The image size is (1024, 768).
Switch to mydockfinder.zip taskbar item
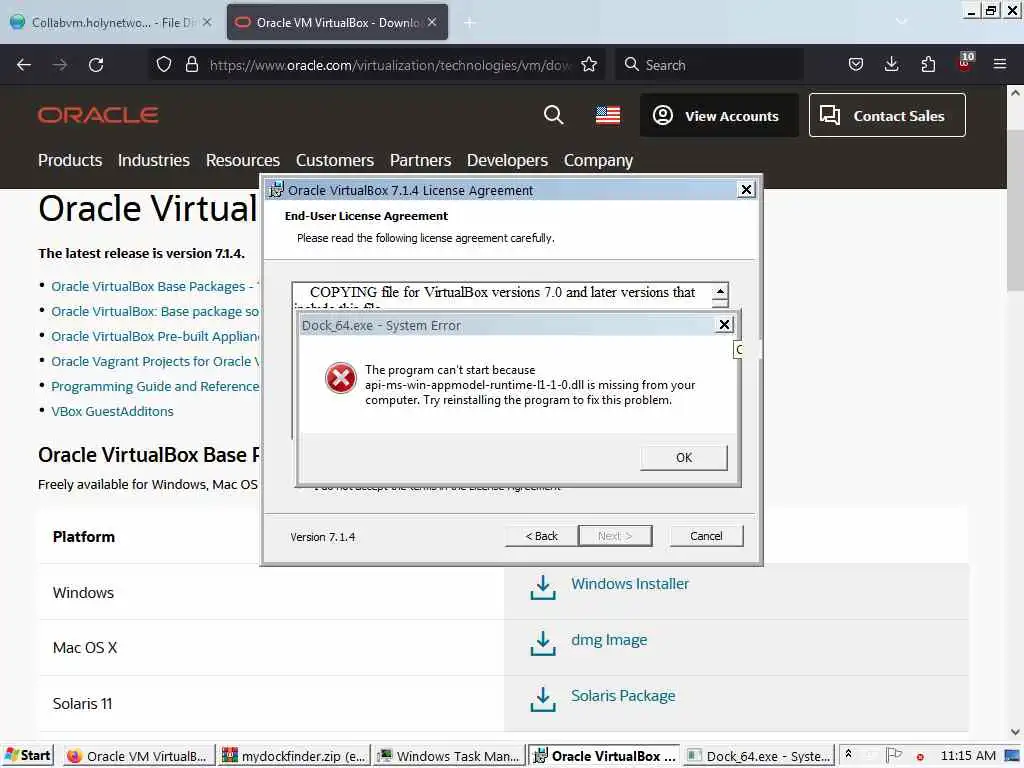pyautogui.click(x=295, y=756)
